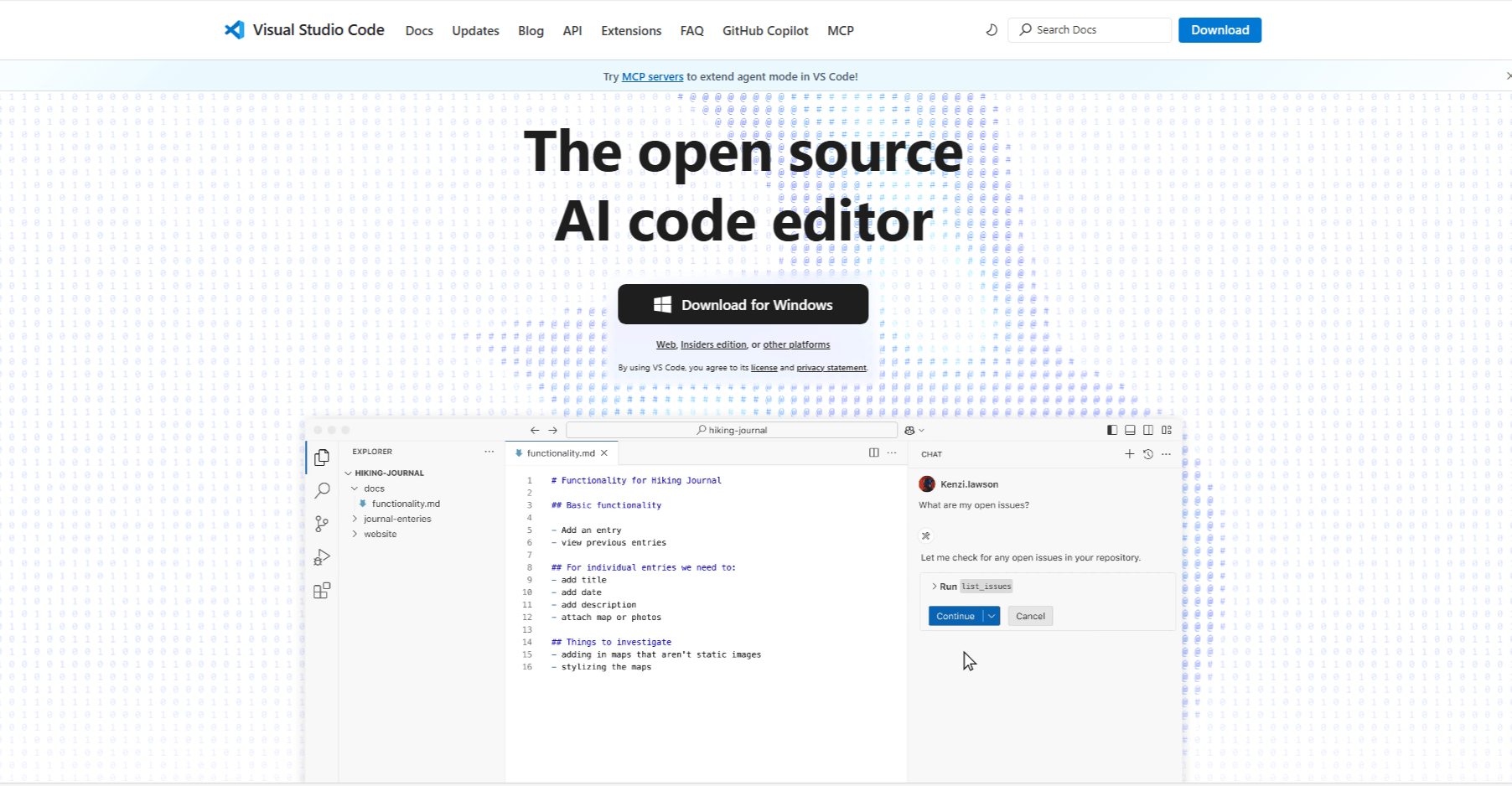The image size is (1512, 786).
Task: Toggle bottom panel layout icon
Action: (1130, 430)
